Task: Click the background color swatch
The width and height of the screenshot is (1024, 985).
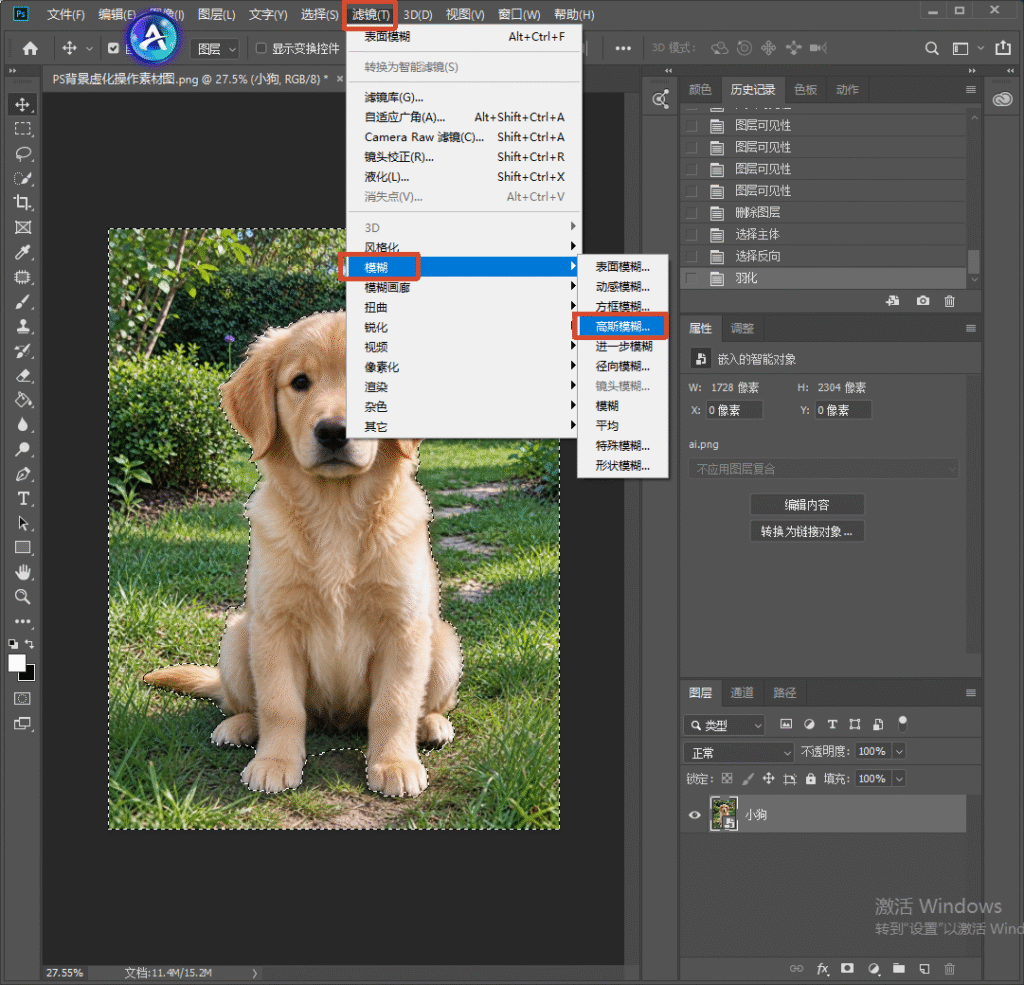Action: tap(29, 674)
